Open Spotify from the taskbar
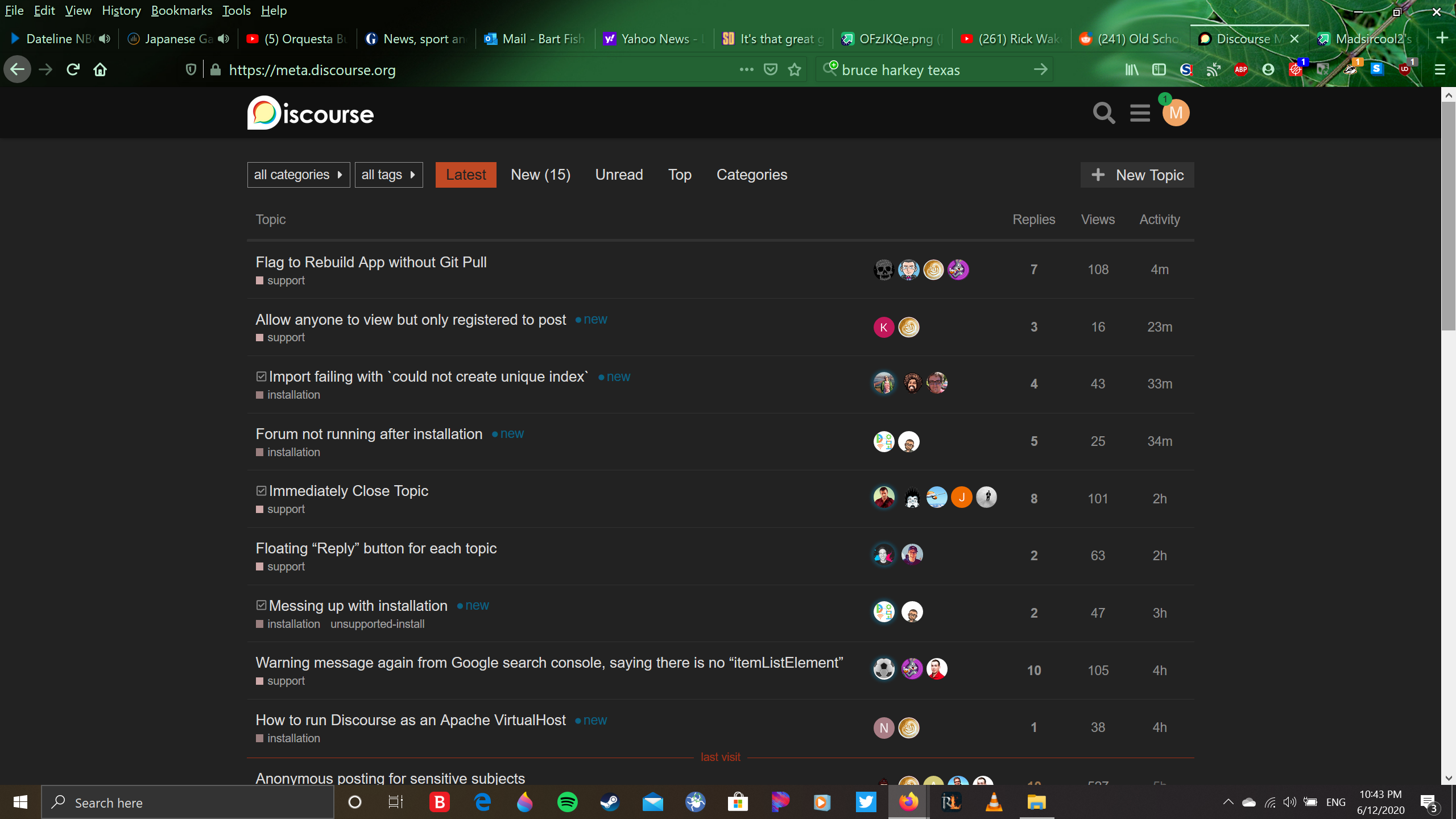This screenshot has width=1456, height=819. [567, 803]
